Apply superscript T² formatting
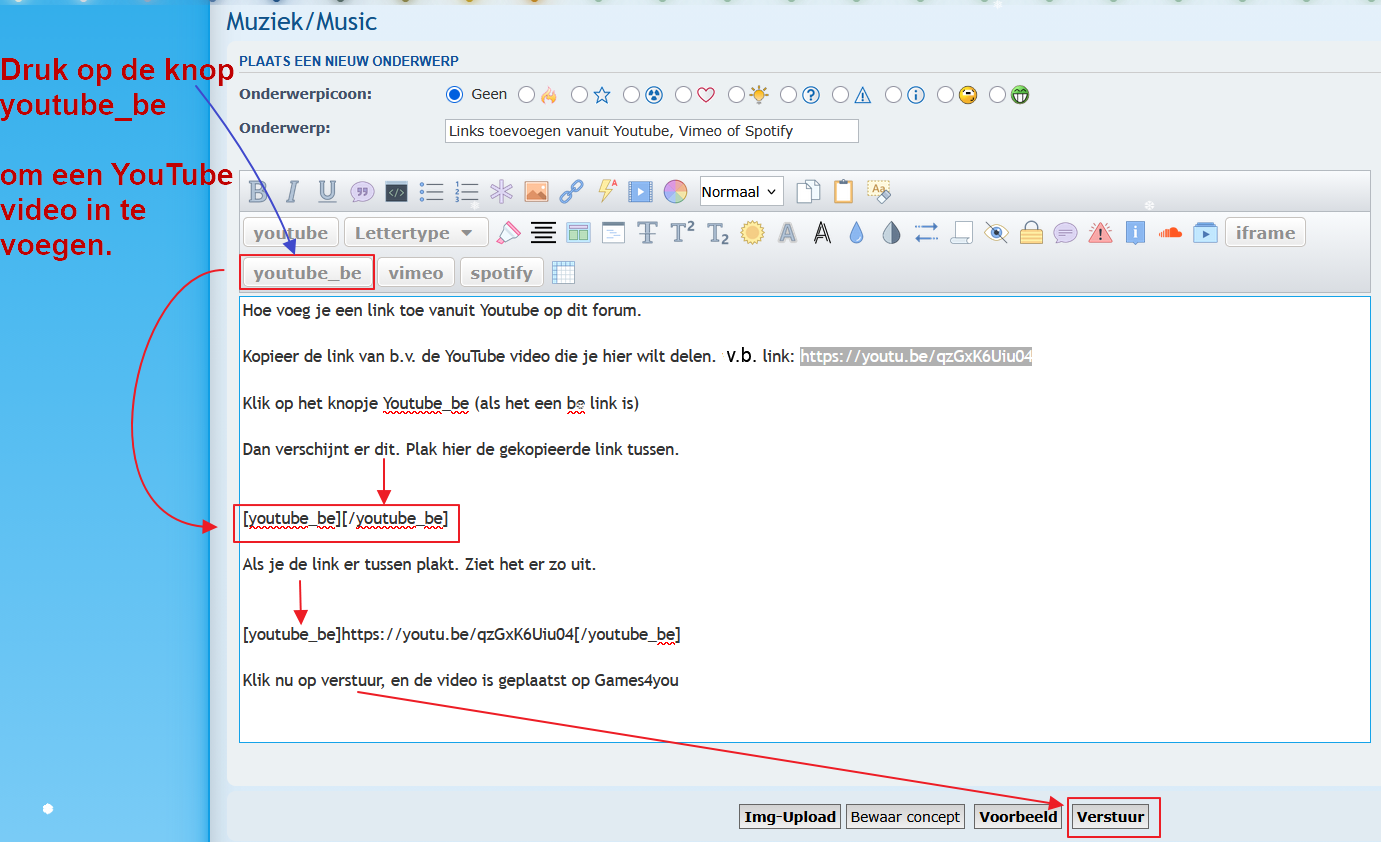The width and height of the screenshot is (1381, 842). point(682,233)
